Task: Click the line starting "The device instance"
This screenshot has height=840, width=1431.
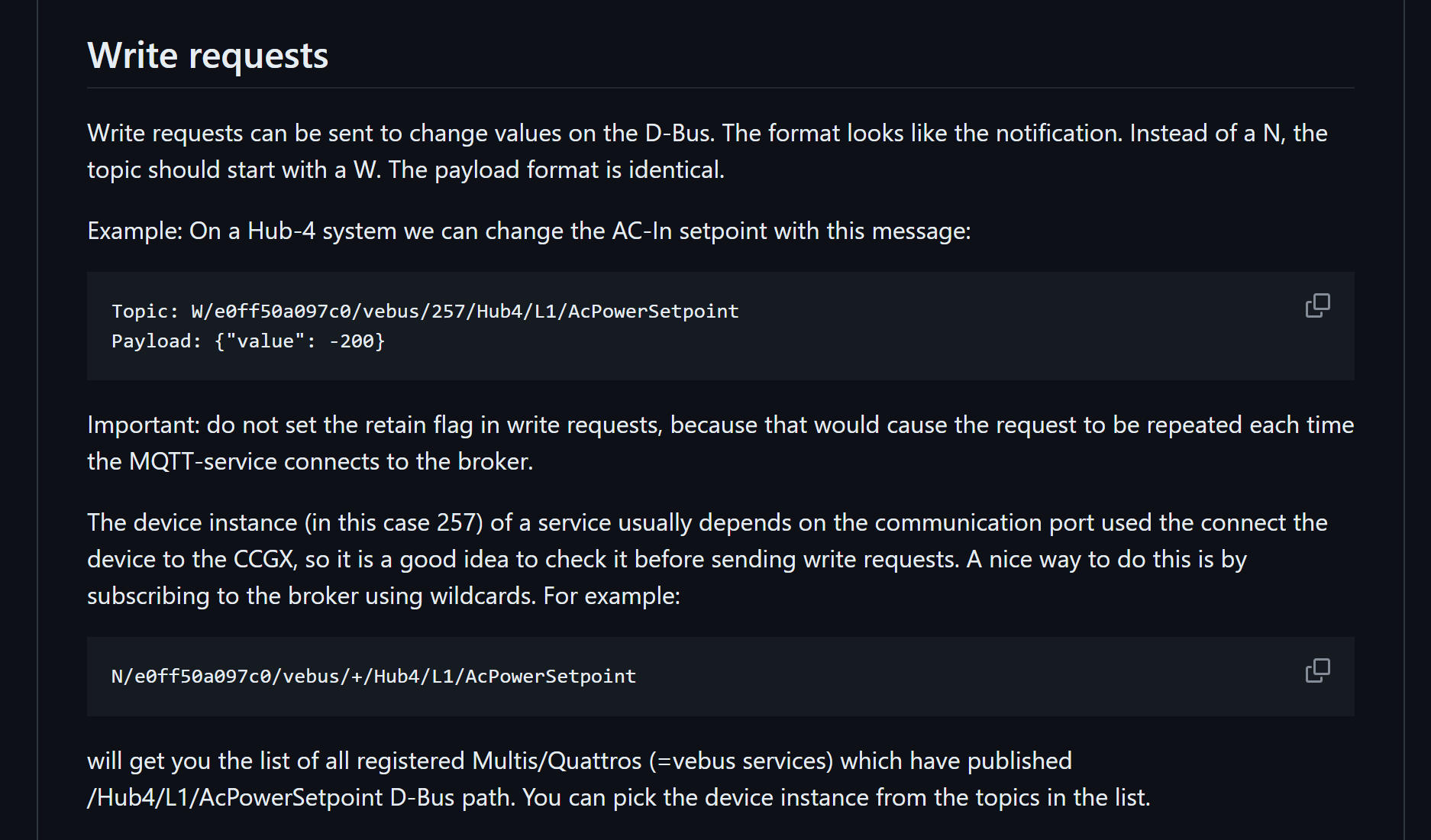Action: [707, 522]
